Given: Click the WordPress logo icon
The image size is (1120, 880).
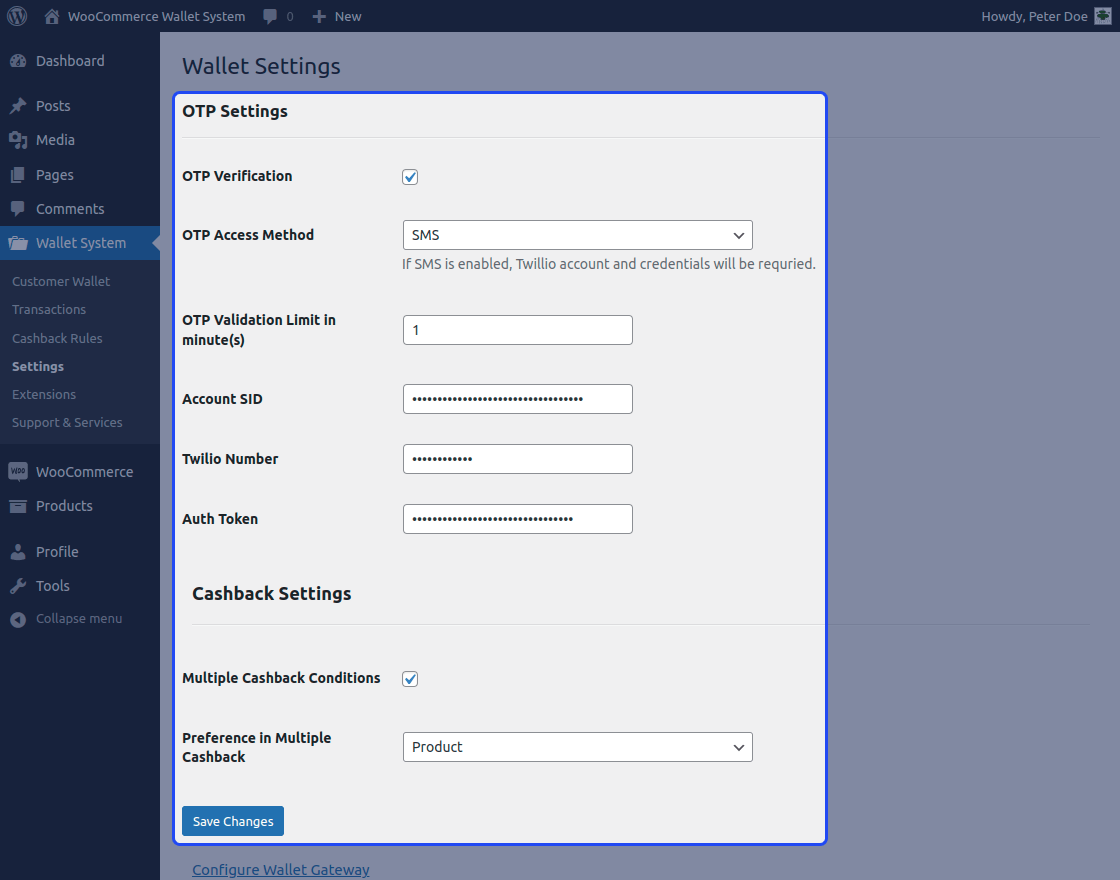Looking at the screenshot, I should coord(17,16).
